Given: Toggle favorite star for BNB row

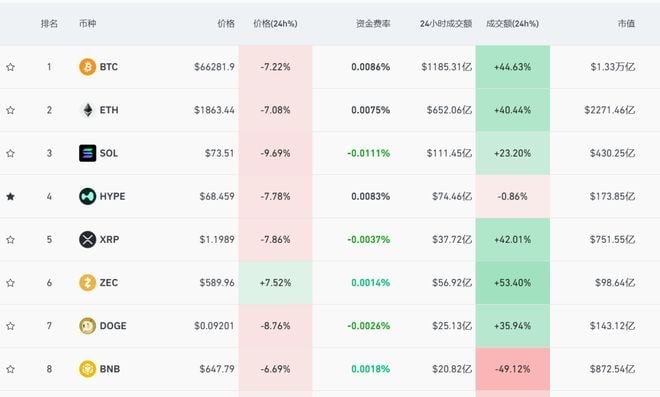Looking at the screenshot, I should coord(11,369).
